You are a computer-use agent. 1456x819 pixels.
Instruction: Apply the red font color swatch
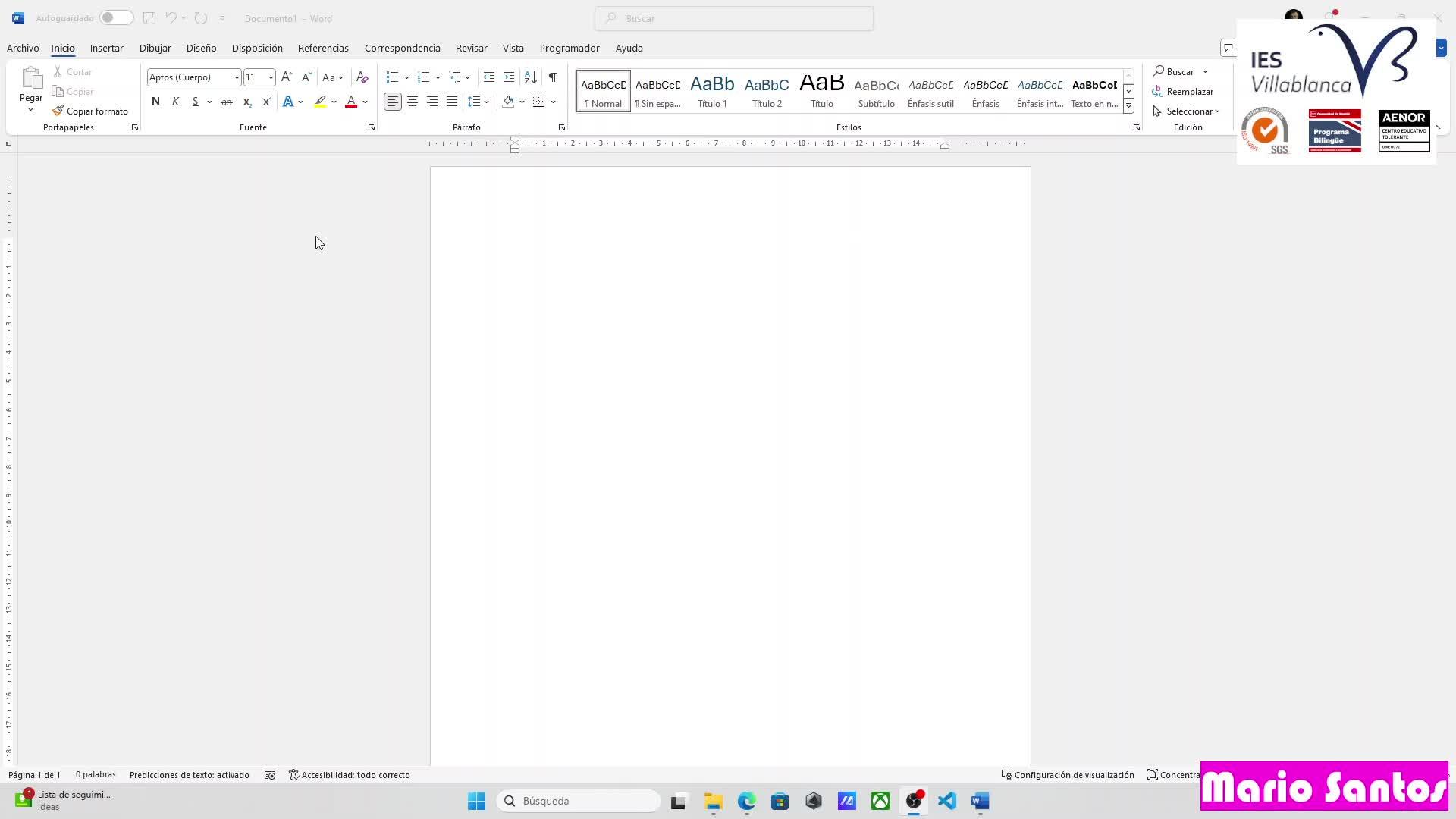(x=351, y=102)
